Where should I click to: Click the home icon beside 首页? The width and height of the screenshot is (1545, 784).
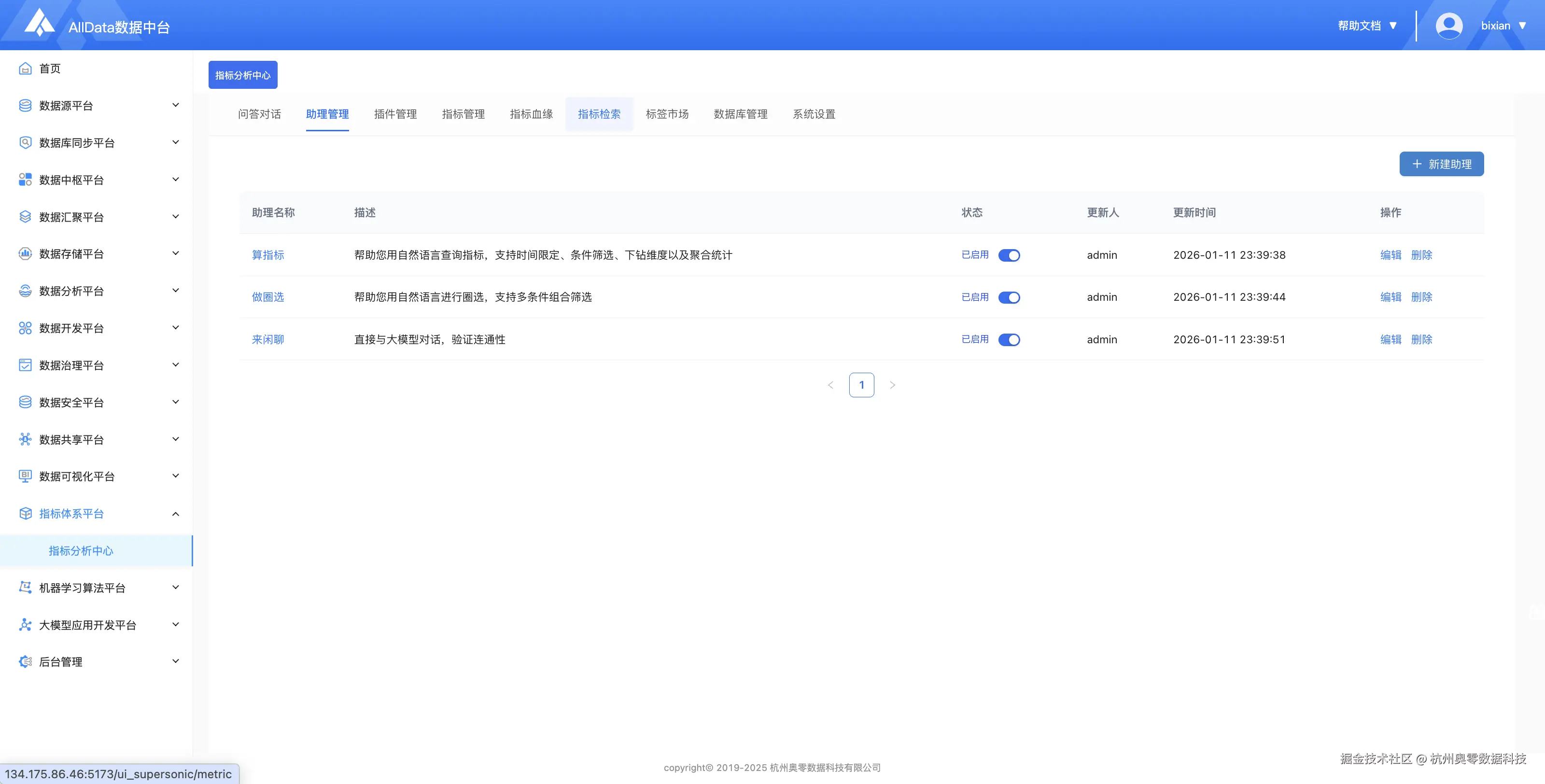(x=25, y=69)
